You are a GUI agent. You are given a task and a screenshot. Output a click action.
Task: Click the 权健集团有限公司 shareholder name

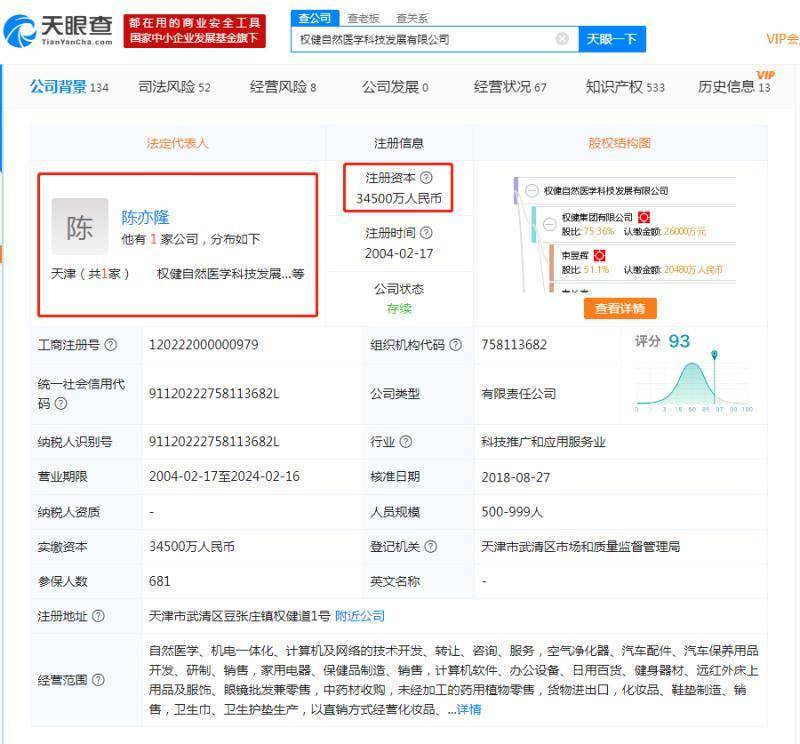click(597, 217)
